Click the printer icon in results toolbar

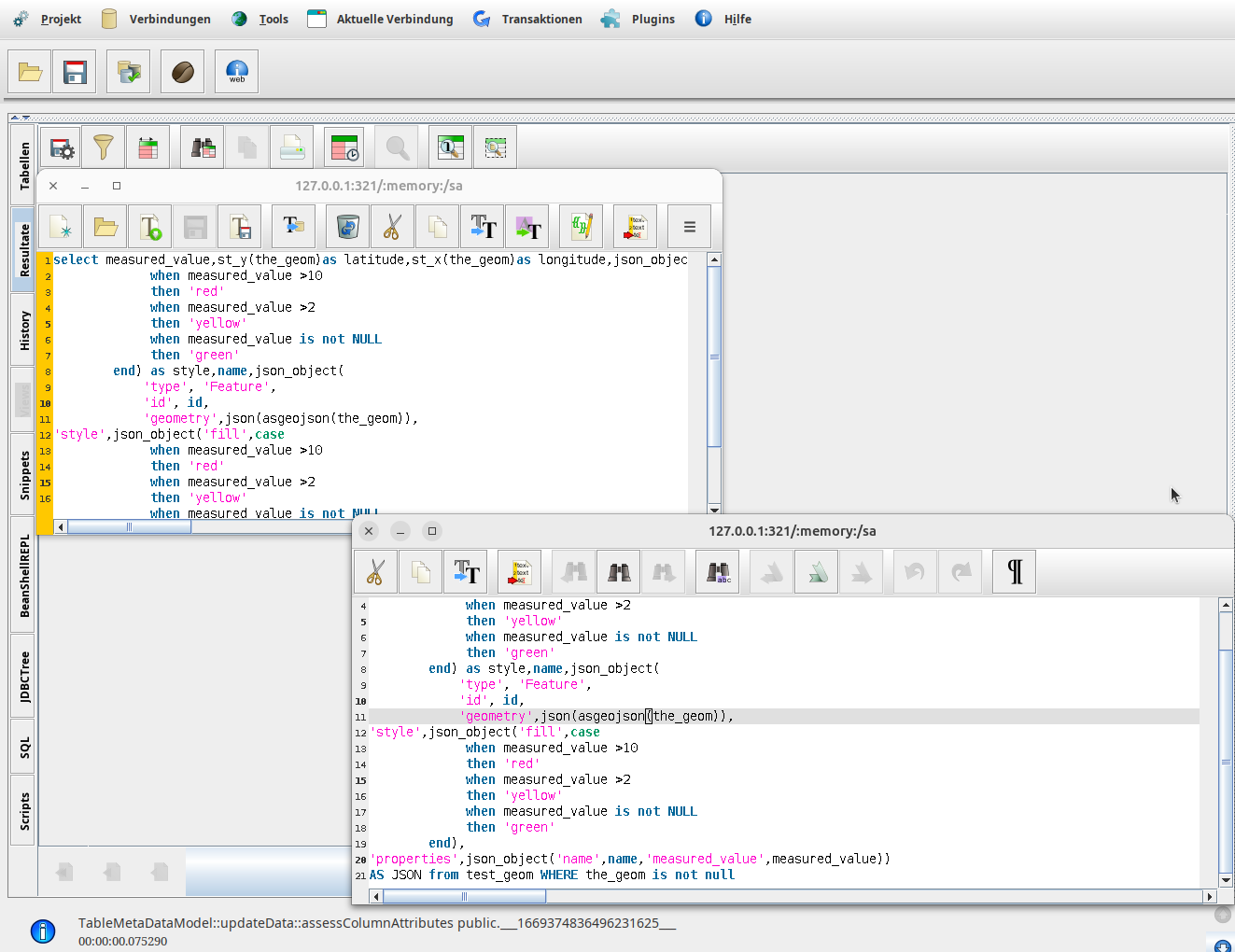coord(291,147)
